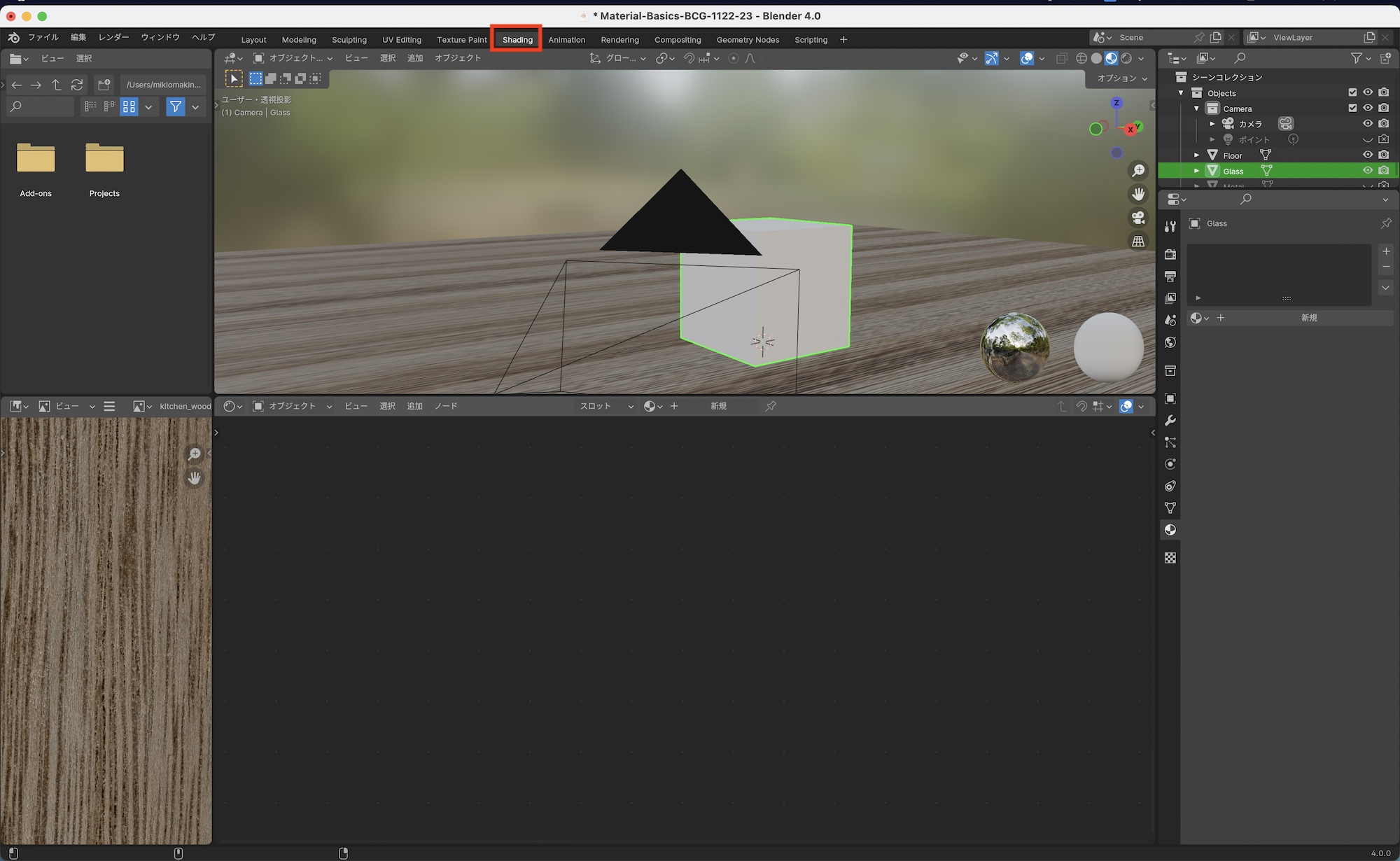1400x861 pixels.
Task: Switch viewport to perspective/orthographic grid icon
Action: [1138, 241]
